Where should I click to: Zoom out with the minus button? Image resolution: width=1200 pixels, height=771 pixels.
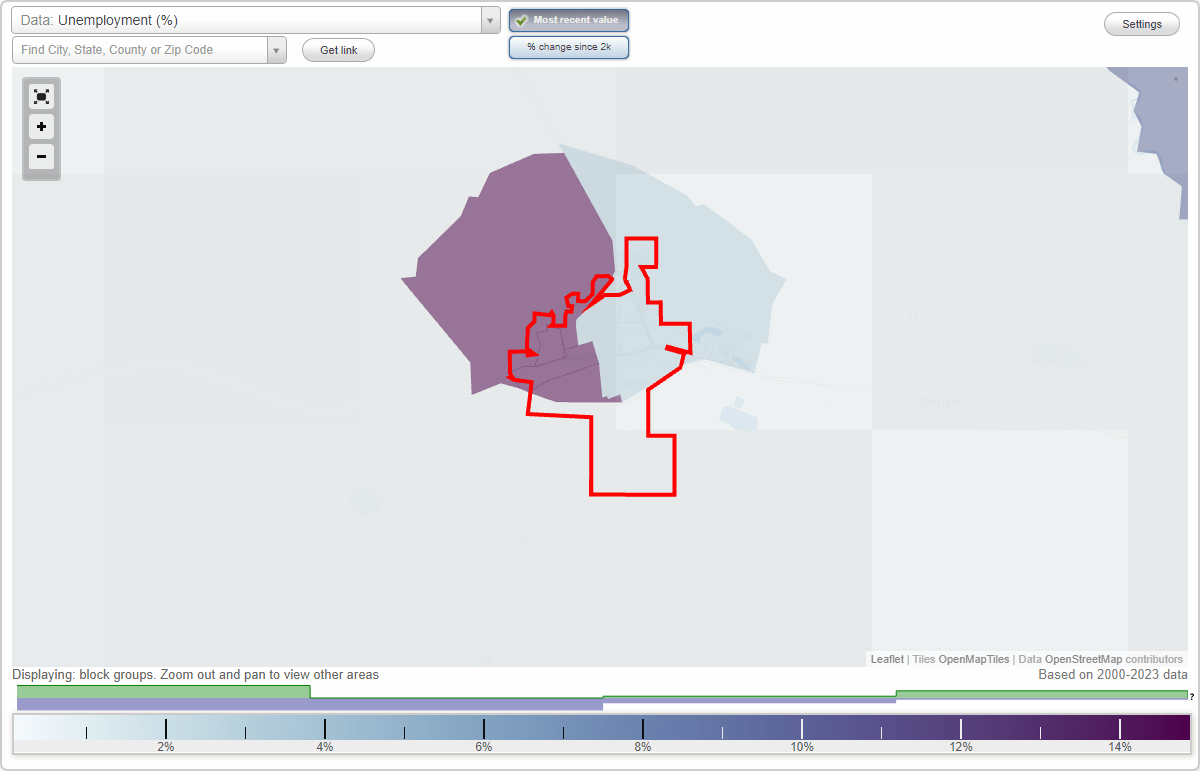coord(41,157)
